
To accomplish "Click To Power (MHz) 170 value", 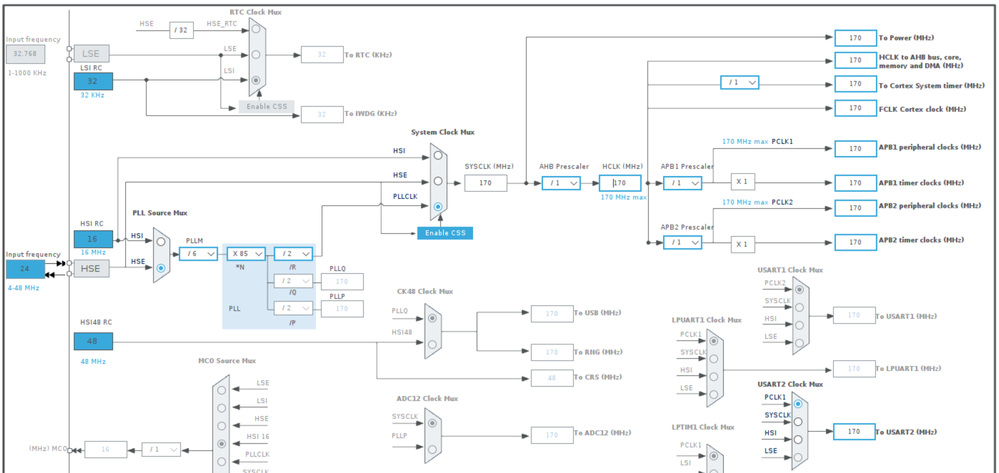I will click(x=856, y=38).
